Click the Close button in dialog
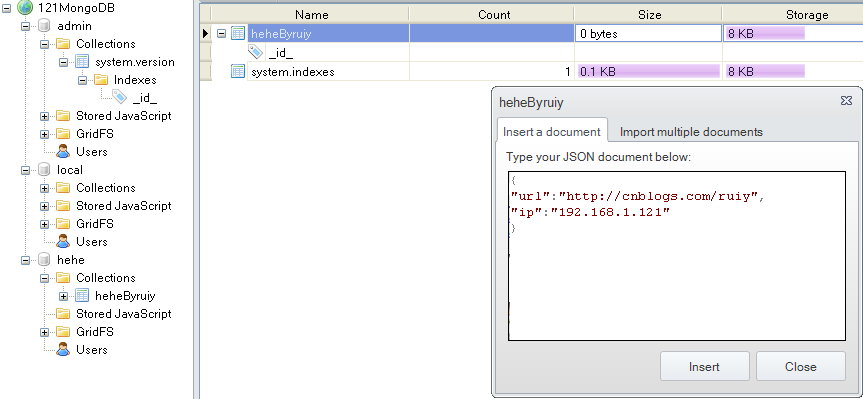Screen dimensions: 863x399 [801, 367]
